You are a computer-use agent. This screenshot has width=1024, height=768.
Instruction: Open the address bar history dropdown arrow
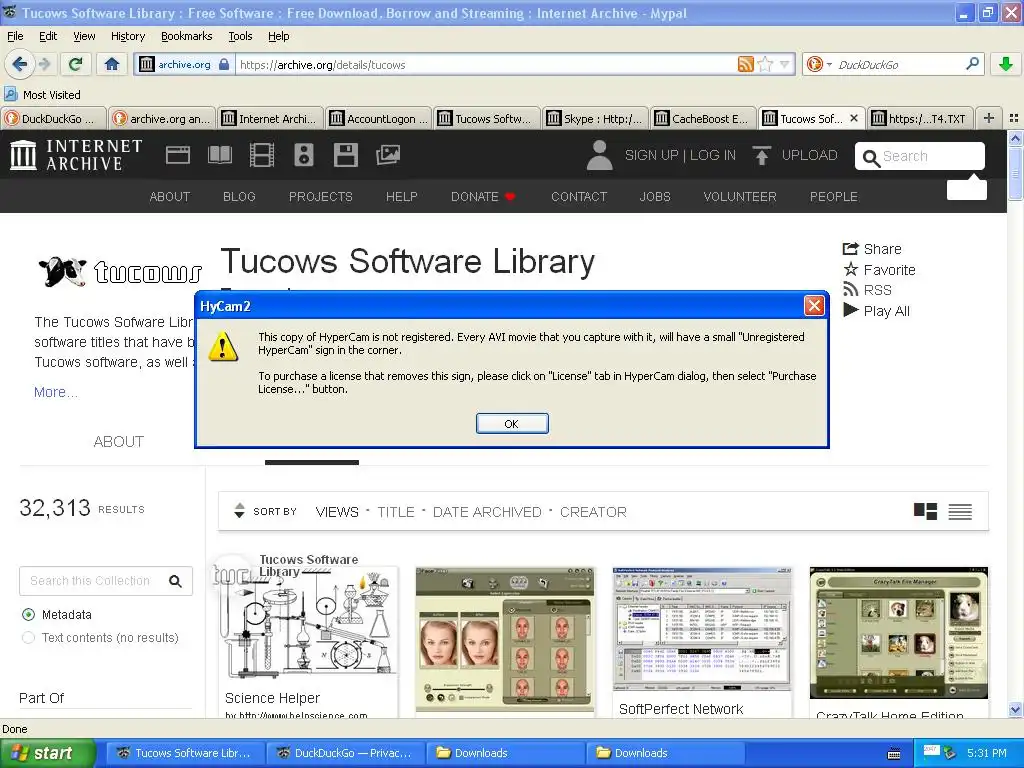click(784, 64)
